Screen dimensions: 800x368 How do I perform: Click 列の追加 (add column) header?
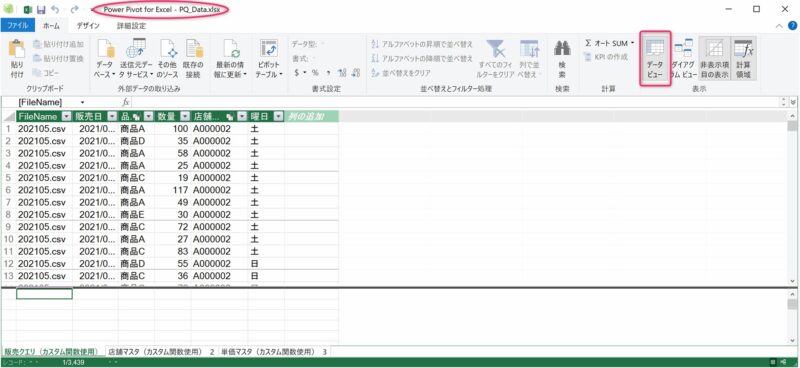[x=311, y=116]
